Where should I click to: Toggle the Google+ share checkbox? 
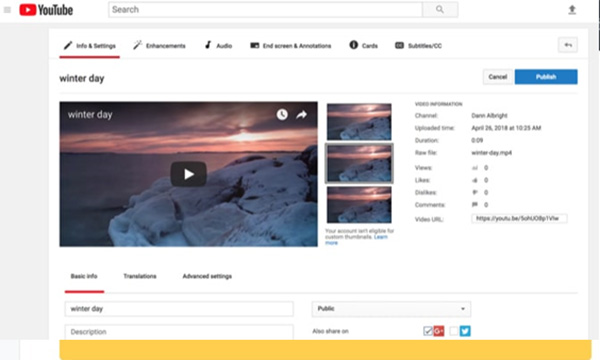[x=428, y=331]
